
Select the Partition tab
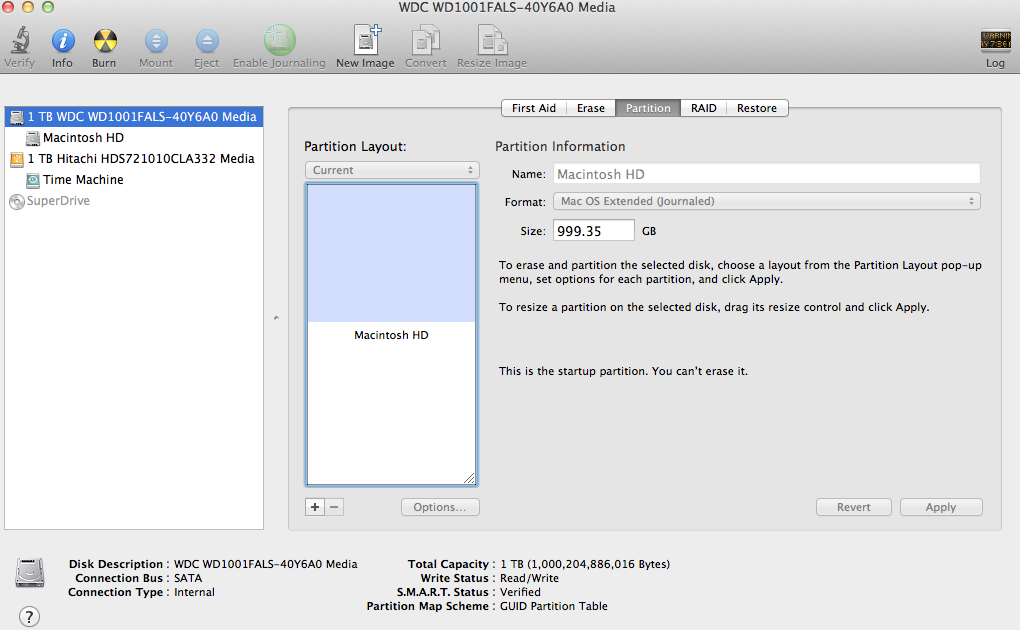pyautogui.click(x=648, y=108)
